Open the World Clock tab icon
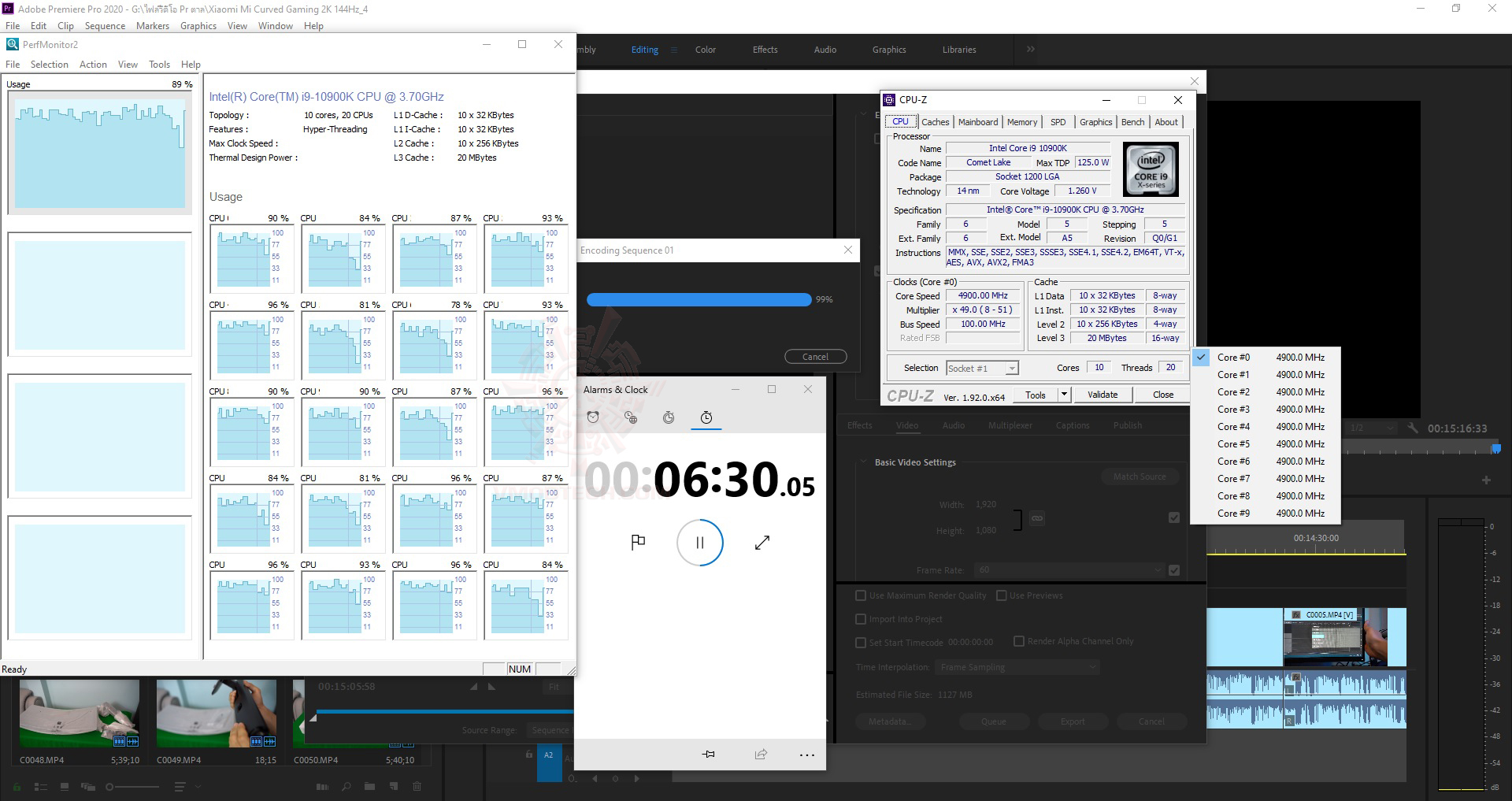Image resolution: width=1512 pixels, height=801 pixels. (631, 417)
